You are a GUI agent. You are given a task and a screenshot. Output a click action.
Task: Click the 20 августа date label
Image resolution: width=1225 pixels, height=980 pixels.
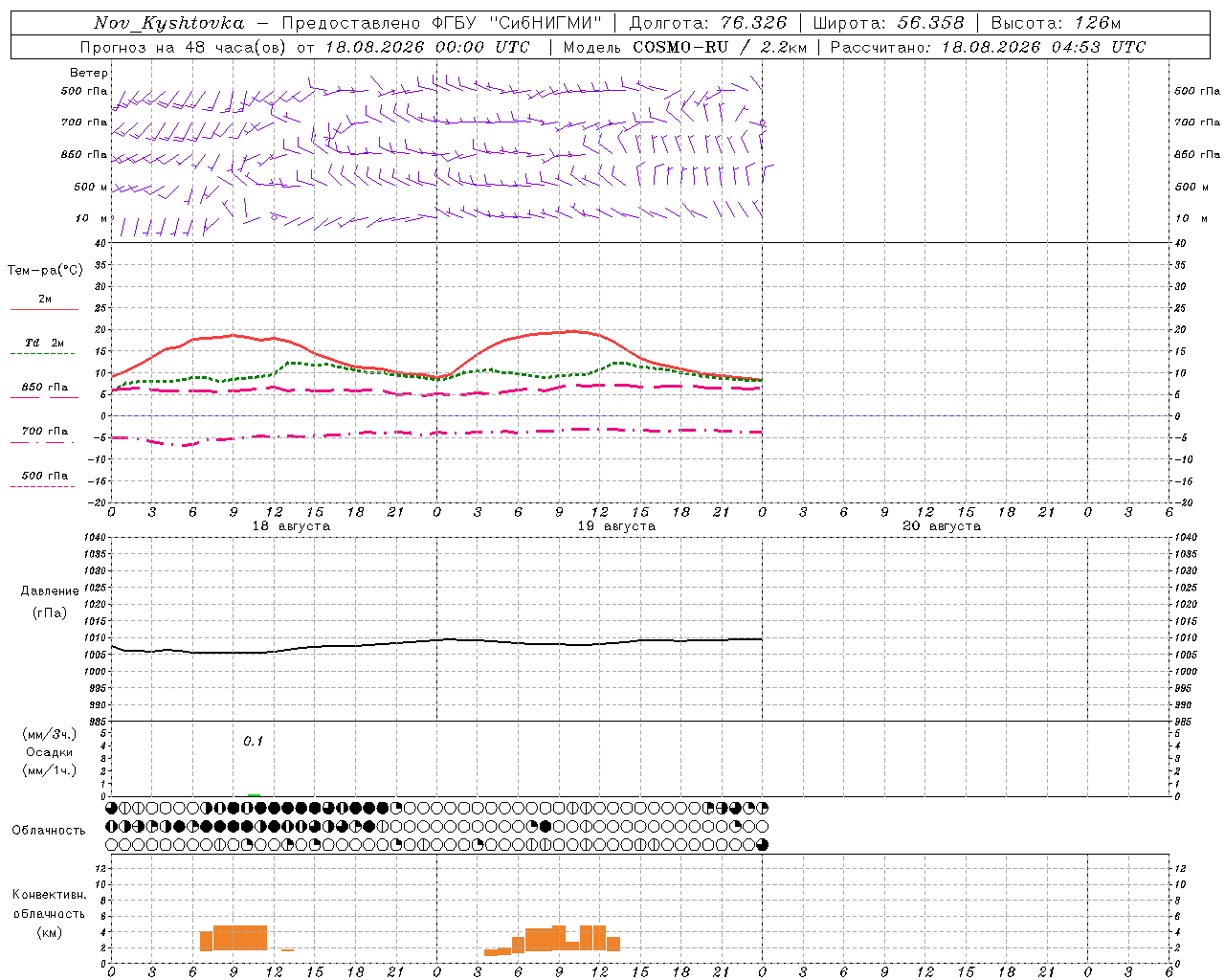pos(942,526)
